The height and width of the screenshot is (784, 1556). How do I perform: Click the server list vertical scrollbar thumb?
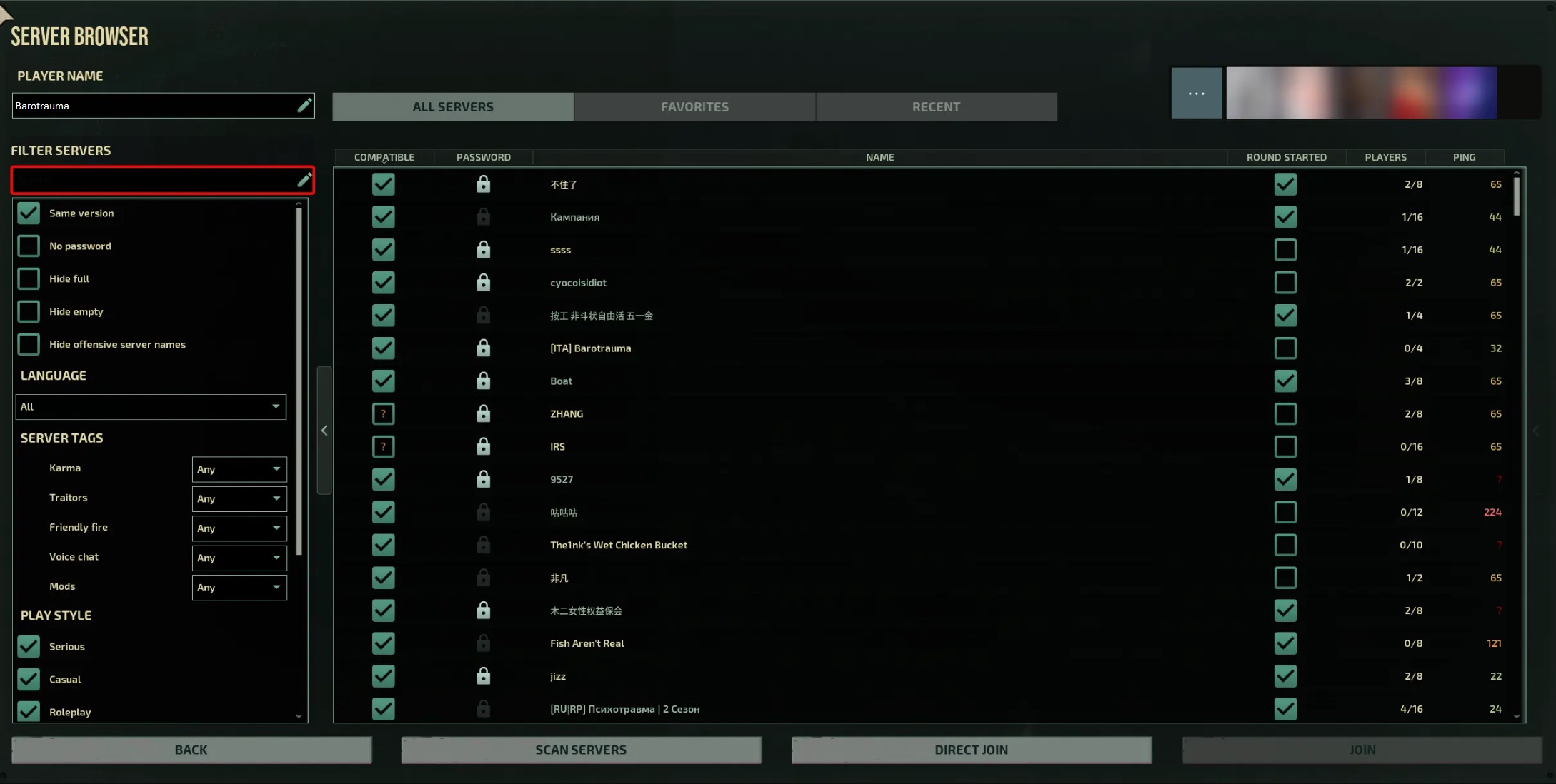click(1517, 195)
